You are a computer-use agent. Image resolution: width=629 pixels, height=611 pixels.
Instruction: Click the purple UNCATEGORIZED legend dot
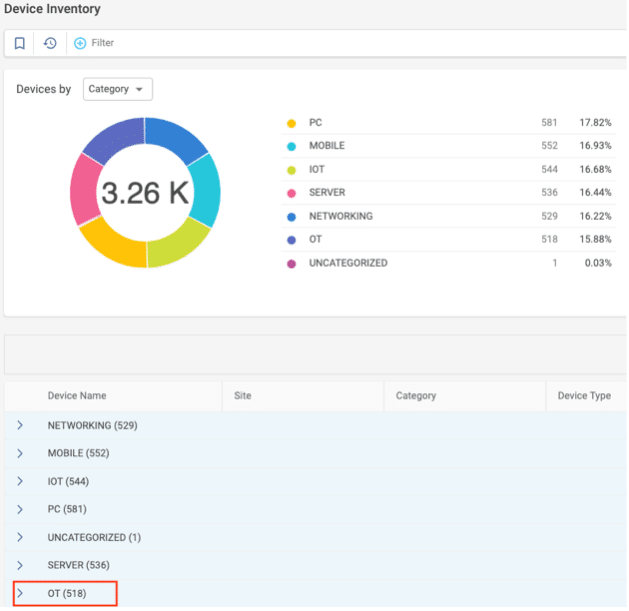pyautogui.click(x=292, y=264)
